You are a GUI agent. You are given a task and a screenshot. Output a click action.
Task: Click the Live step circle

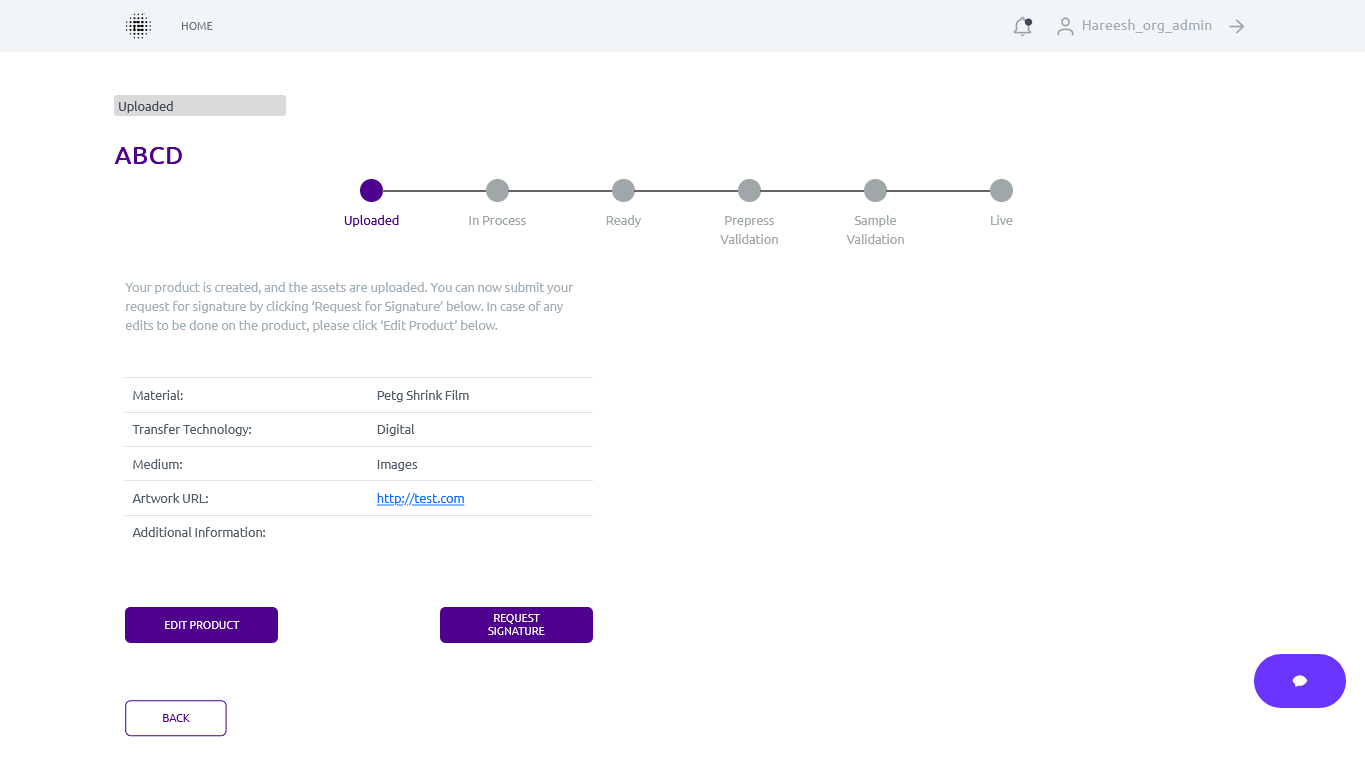(x=1001, y=190)
